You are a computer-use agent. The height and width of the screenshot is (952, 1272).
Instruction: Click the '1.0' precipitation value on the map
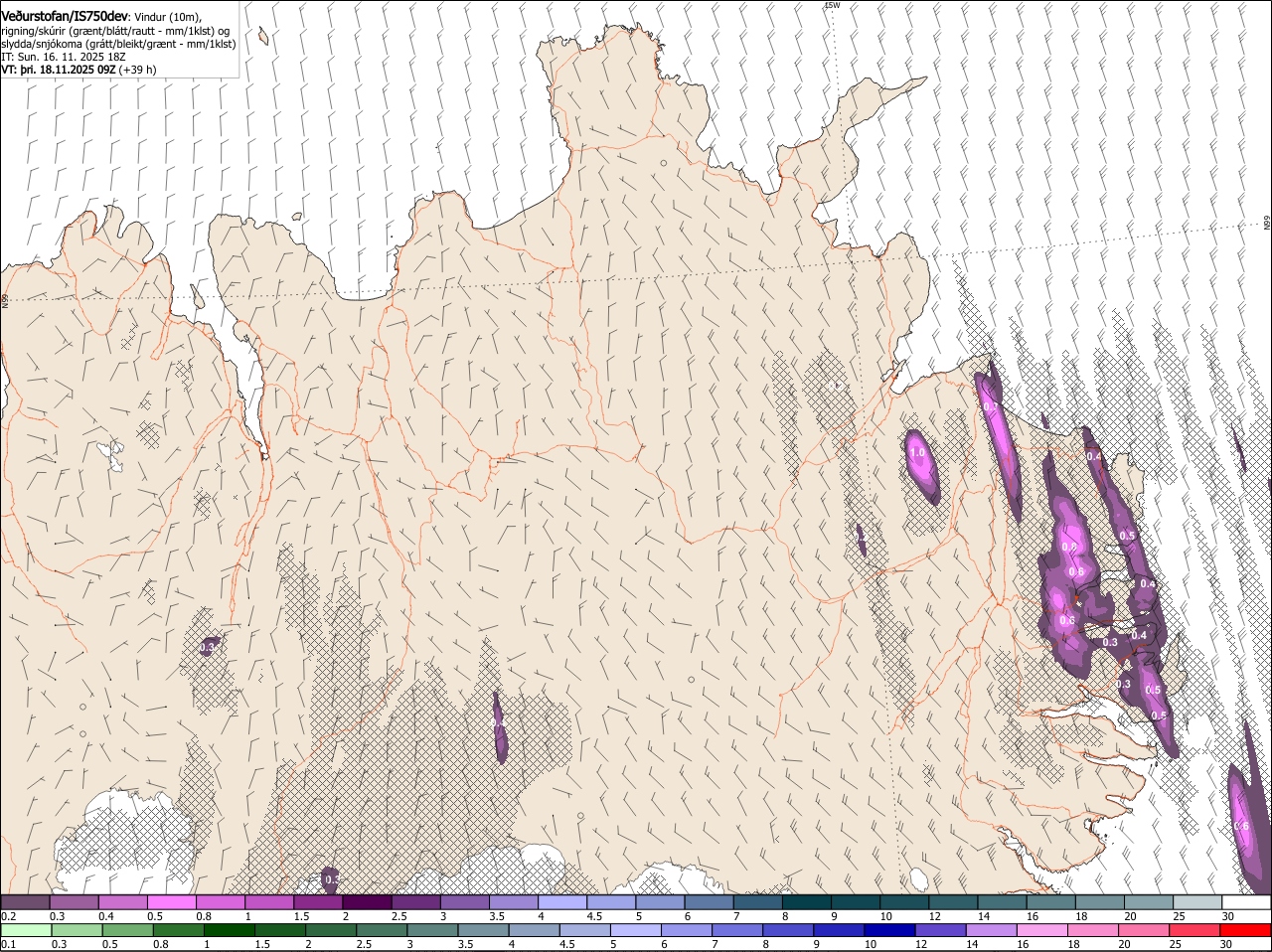[917, 452]
